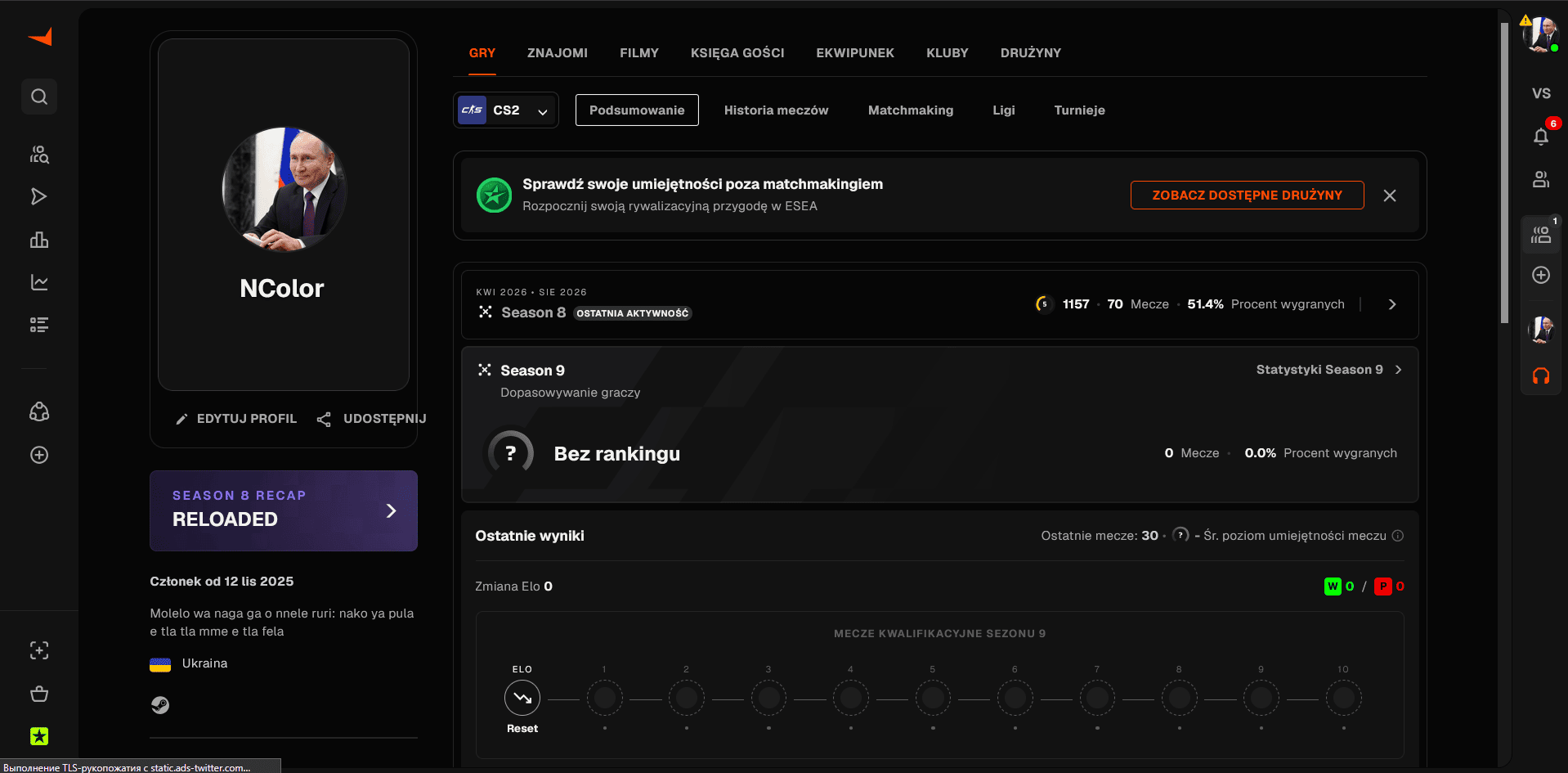Open the Steam account icon

point(160,705)
